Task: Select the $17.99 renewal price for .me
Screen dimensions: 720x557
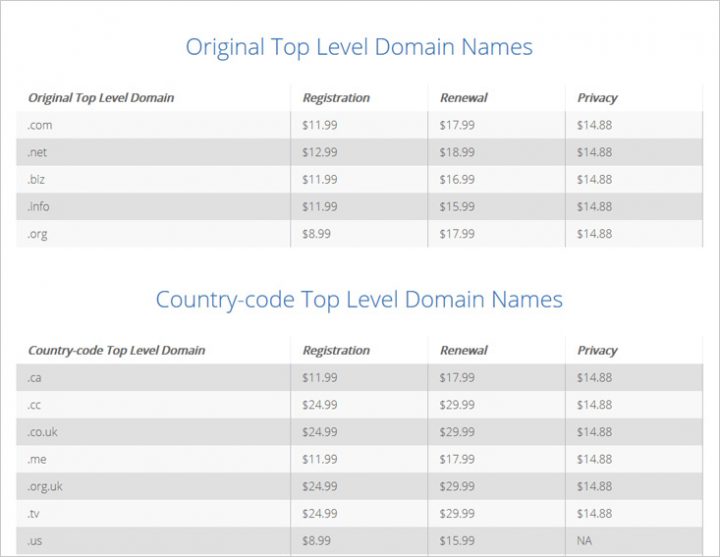Action: coord(457,459)
